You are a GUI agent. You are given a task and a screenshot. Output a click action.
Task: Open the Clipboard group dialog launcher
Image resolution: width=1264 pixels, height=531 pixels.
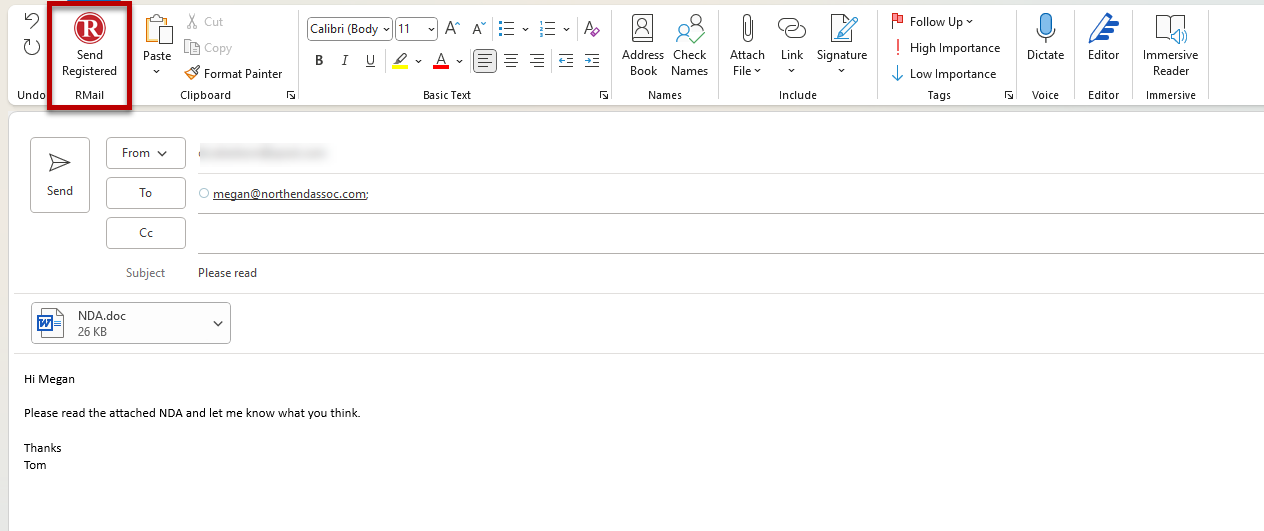coord(291,95)
